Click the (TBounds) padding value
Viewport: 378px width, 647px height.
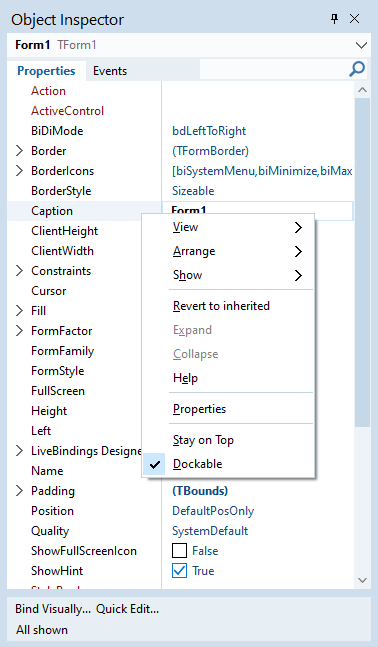point(200,491)
